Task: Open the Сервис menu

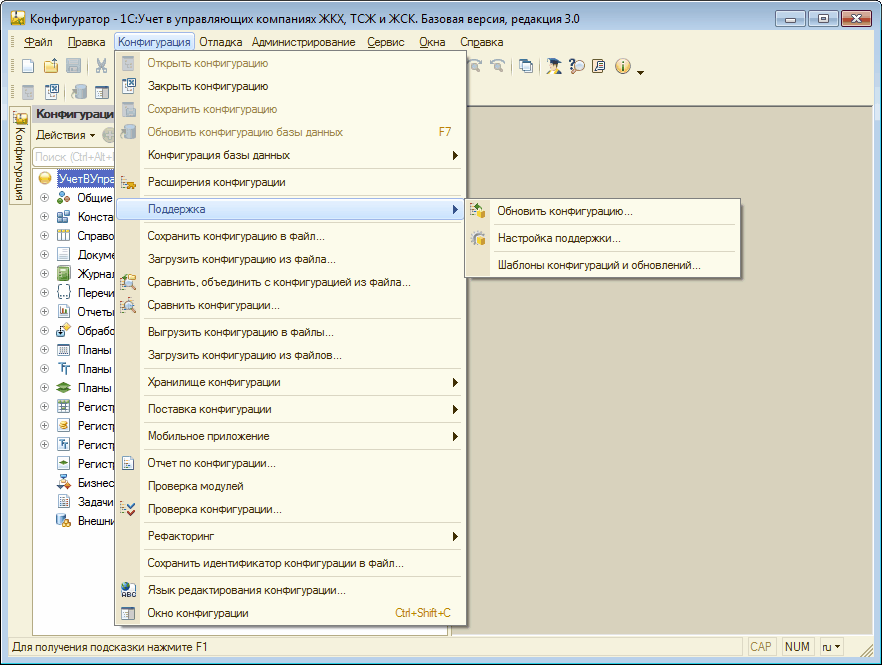Action: coord(386,42)
